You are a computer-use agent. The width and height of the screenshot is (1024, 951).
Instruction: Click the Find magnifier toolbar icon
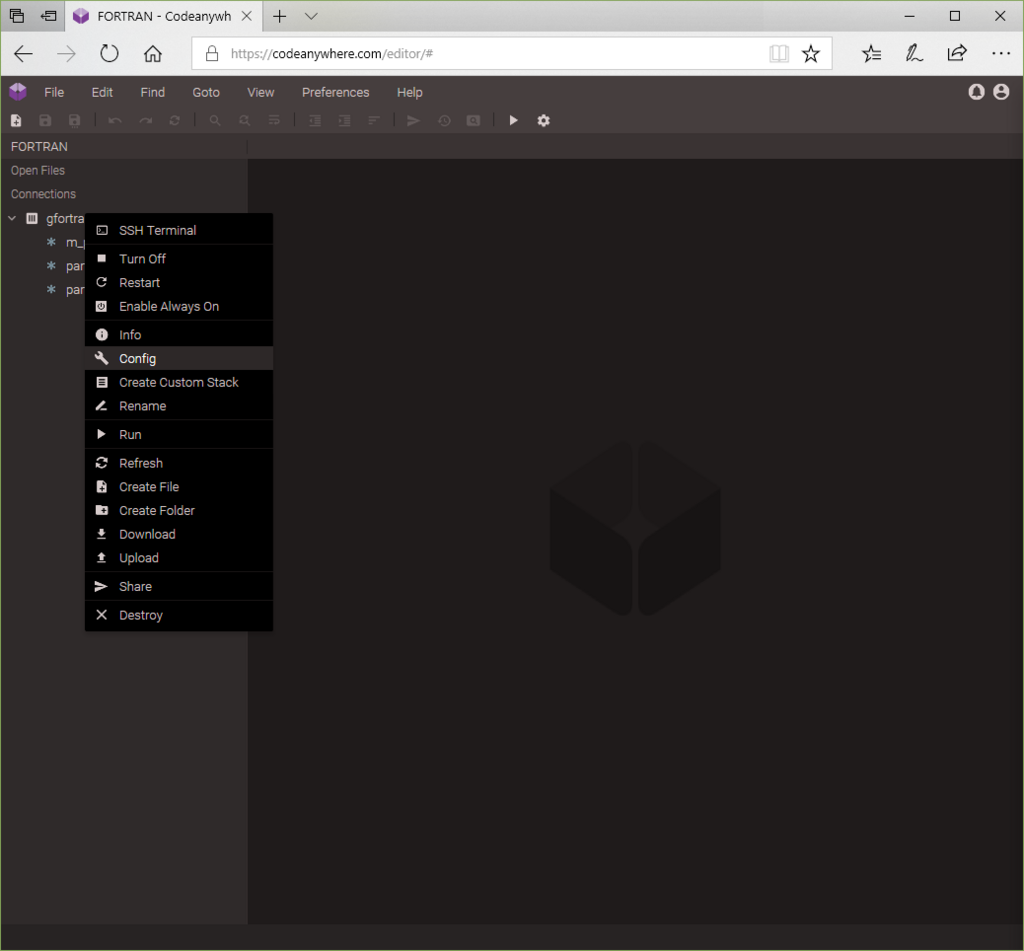[x=215, y=120]
